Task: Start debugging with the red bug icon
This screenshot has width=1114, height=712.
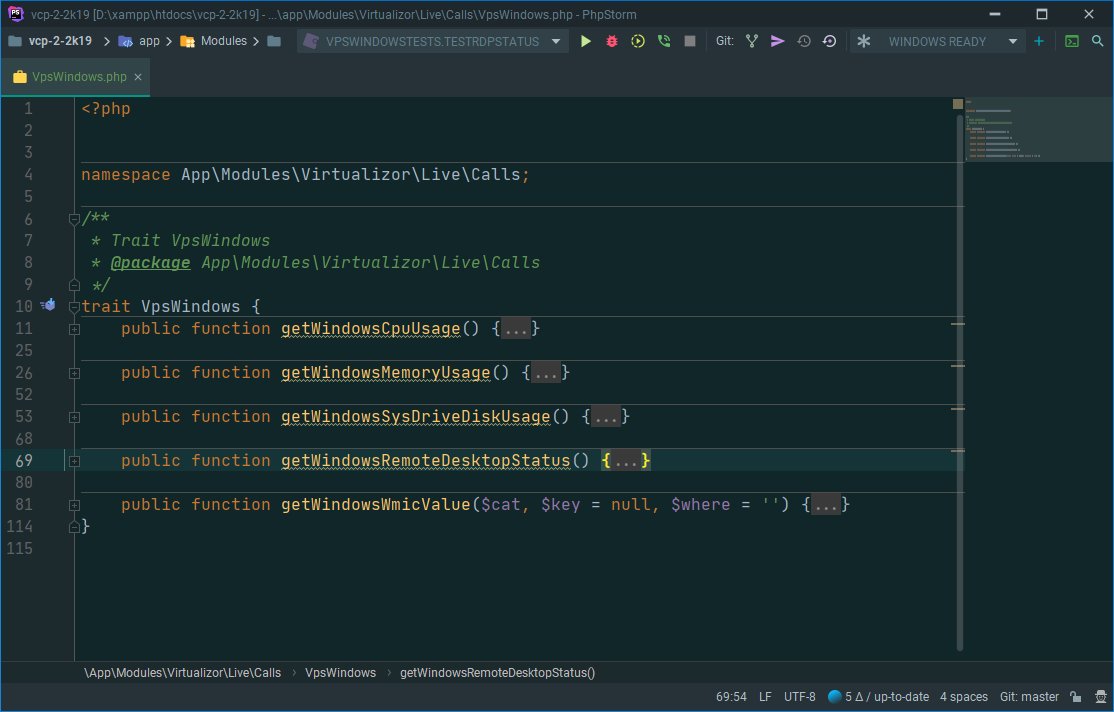Action: (612, 41)
